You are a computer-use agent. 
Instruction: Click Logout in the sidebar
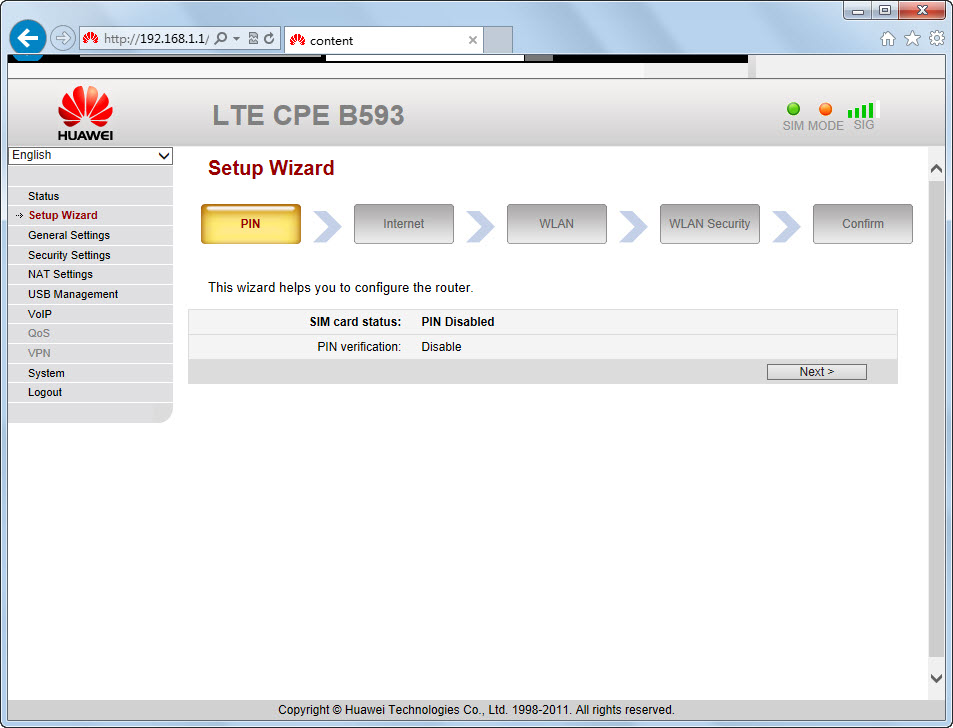click(45, 392)
